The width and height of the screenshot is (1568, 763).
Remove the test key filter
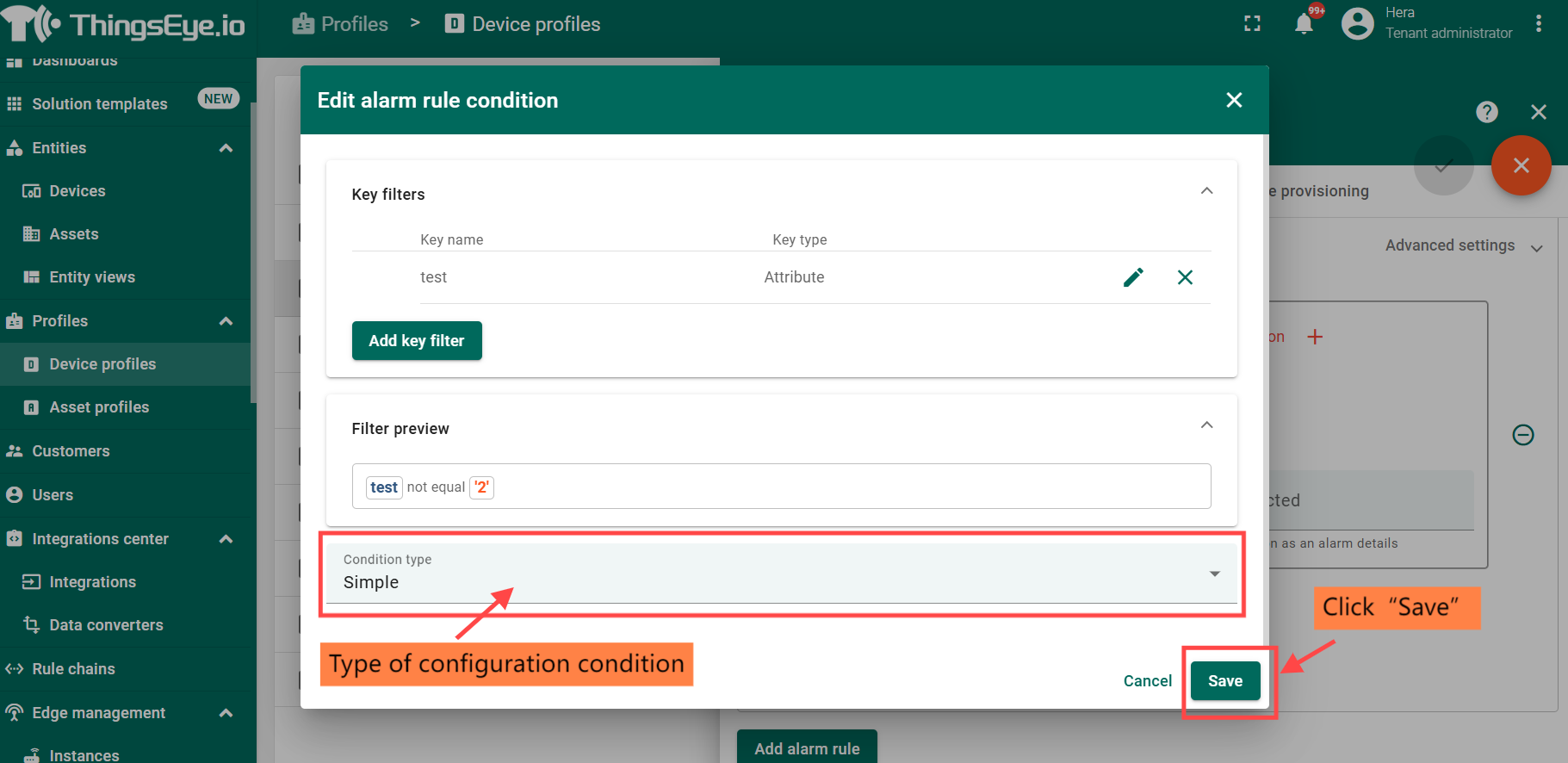point(1185,277)
